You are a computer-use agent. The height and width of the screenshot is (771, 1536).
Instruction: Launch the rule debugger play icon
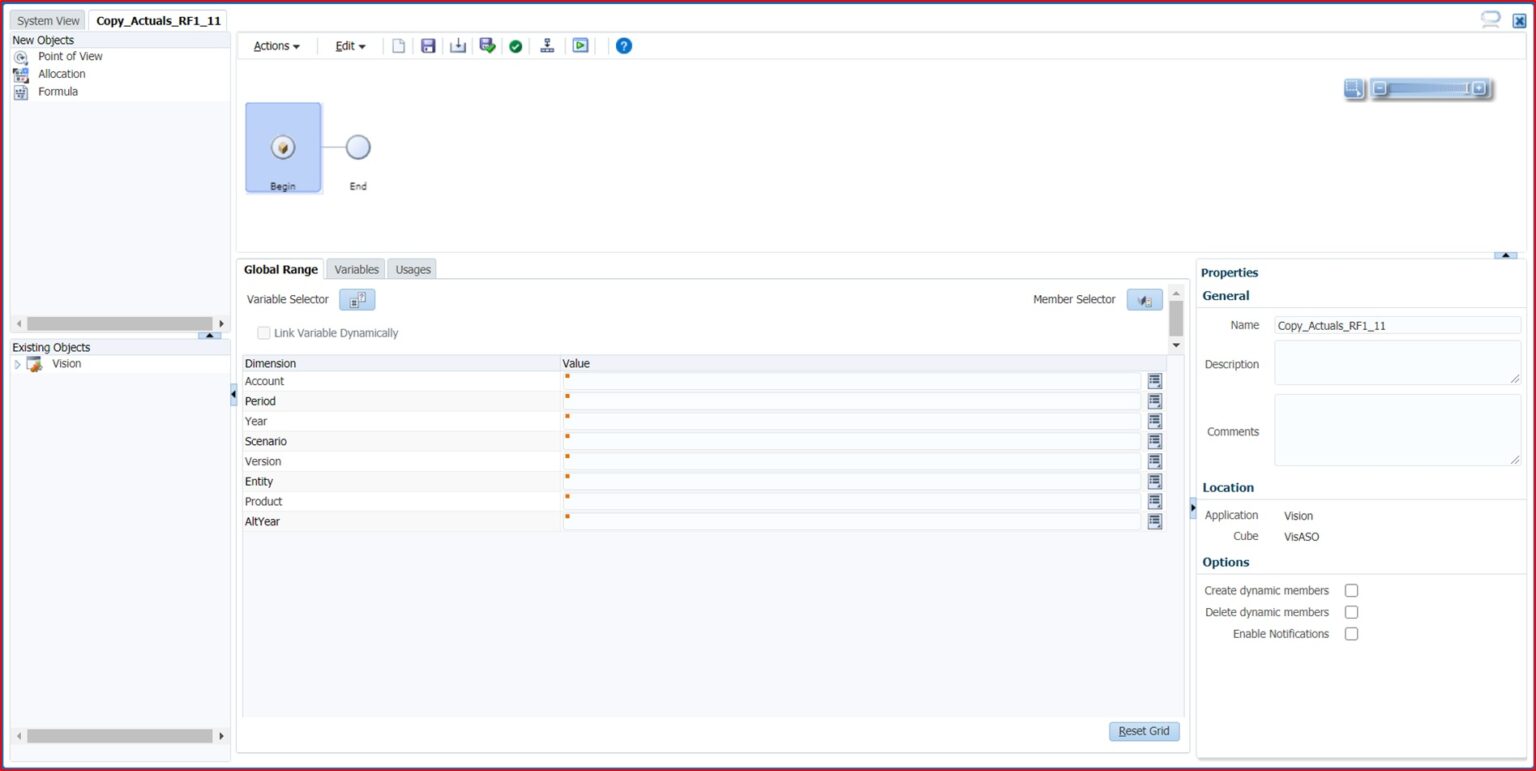coord(580,45)
